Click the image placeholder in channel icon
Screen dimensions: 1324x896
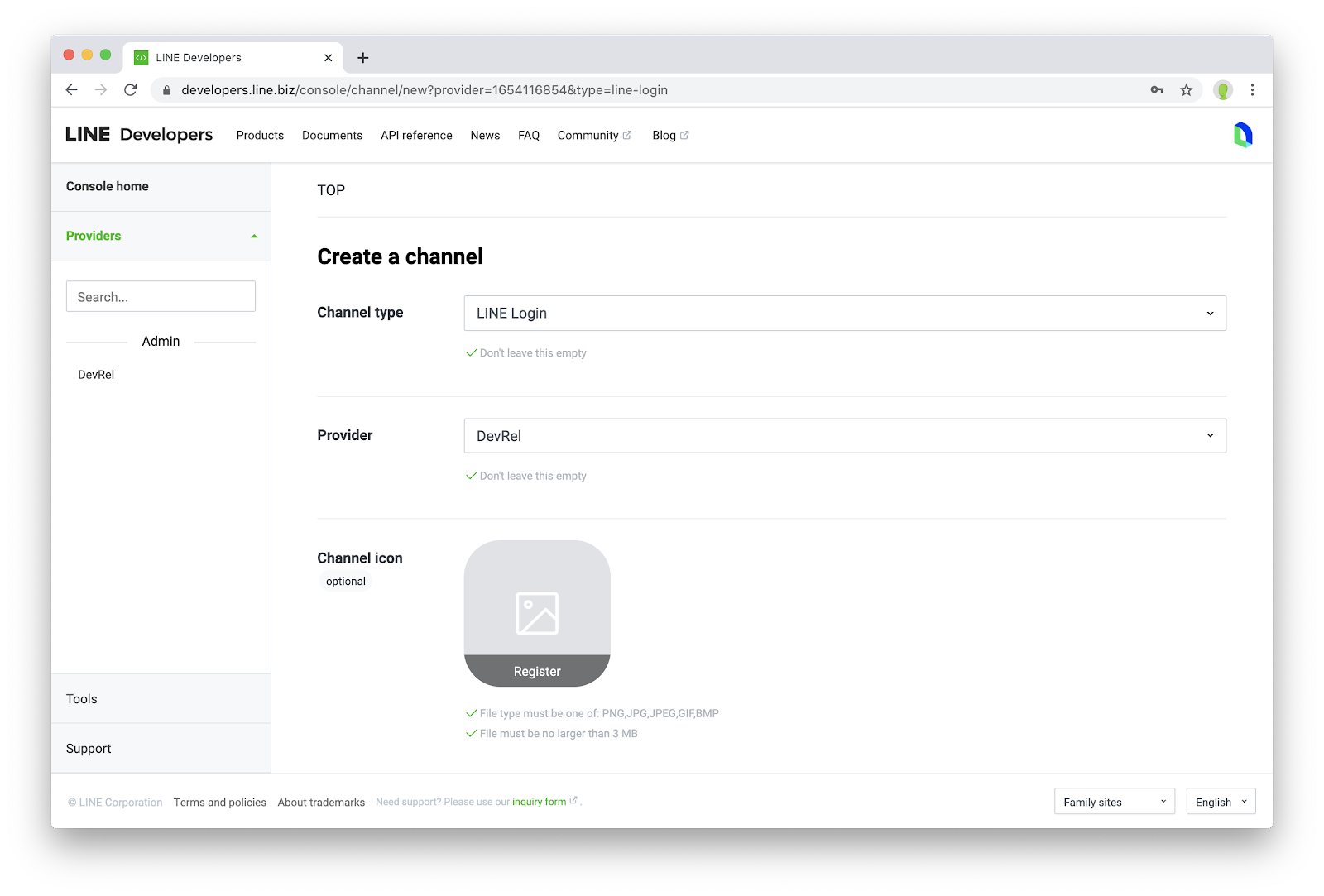[x=537, y=613]
